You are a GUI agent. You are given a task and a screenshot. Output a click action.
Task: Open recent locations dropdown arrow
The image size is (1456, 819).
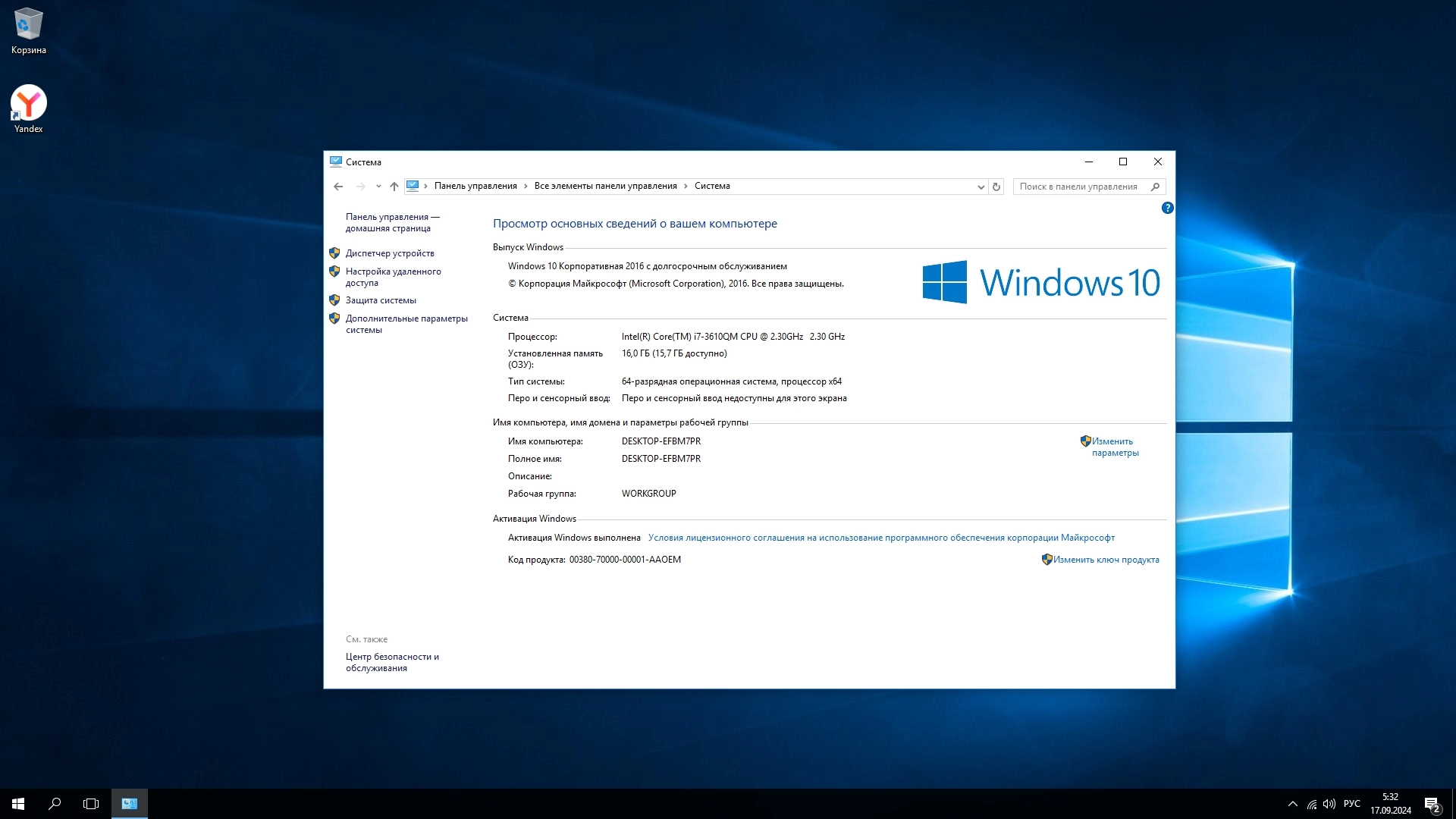pos(378,187)
